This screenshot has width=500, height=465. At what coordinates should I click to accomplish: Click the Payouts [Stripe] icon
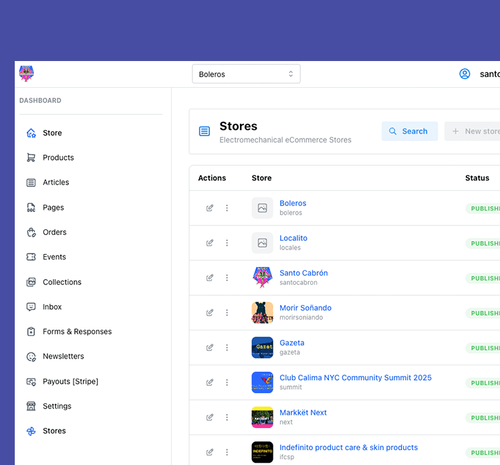(x=31, y=381)
